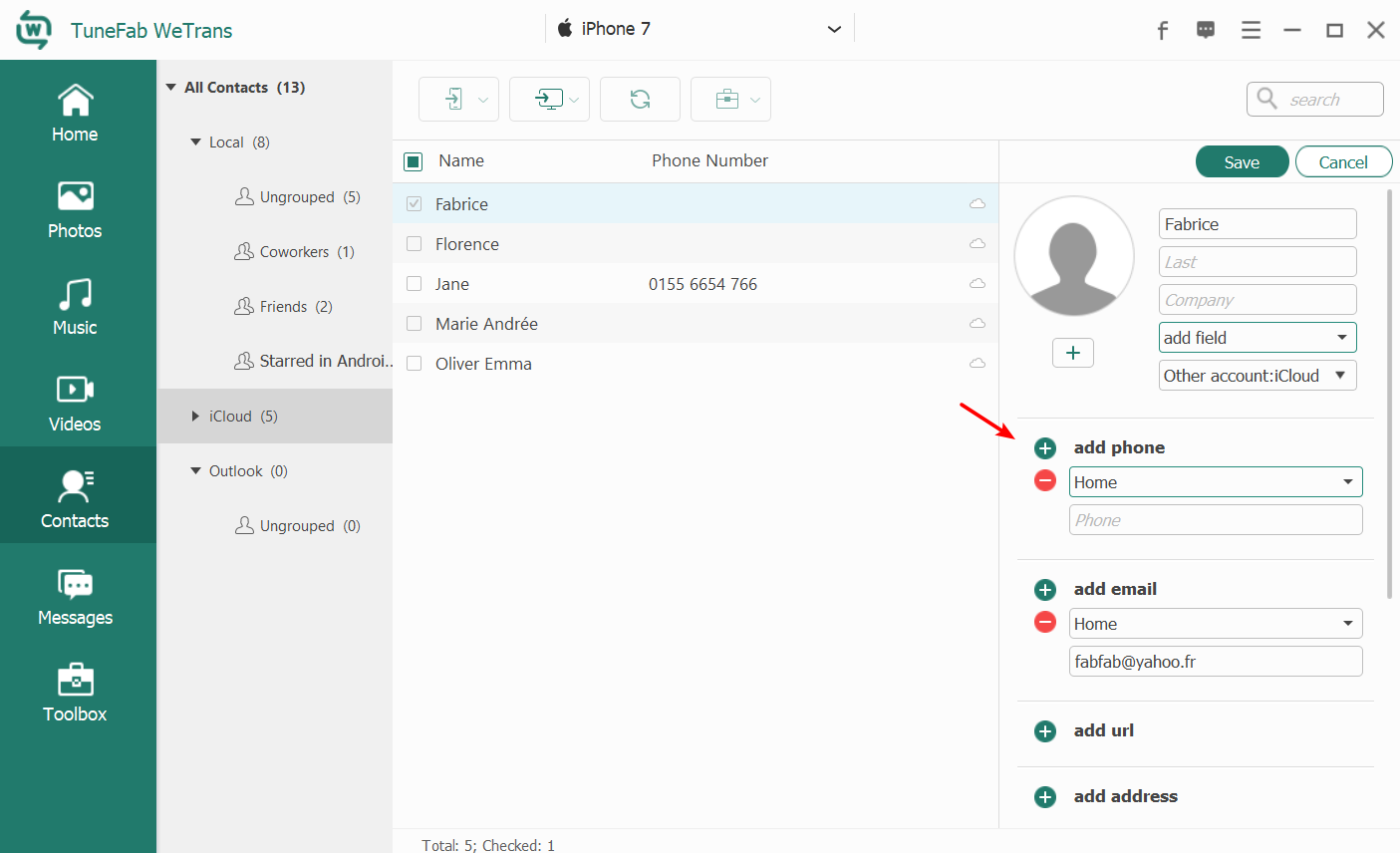1400x853 pixels.
Task: Open the email type Home dropdown
Action: tap(1216, 624)
